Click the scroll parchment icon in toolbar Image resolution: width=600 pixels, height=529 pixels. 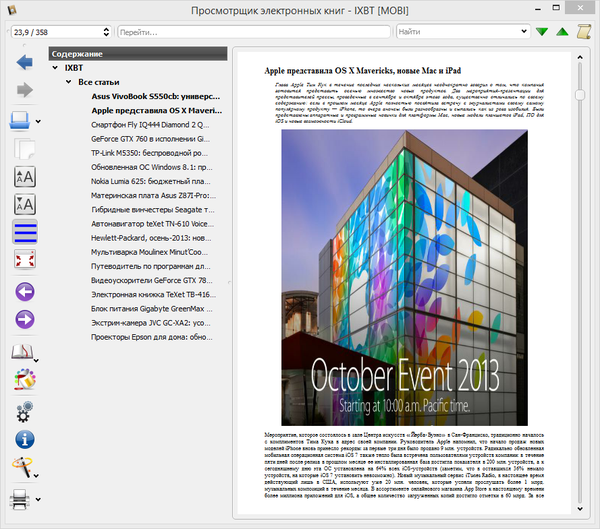point(584,32)
